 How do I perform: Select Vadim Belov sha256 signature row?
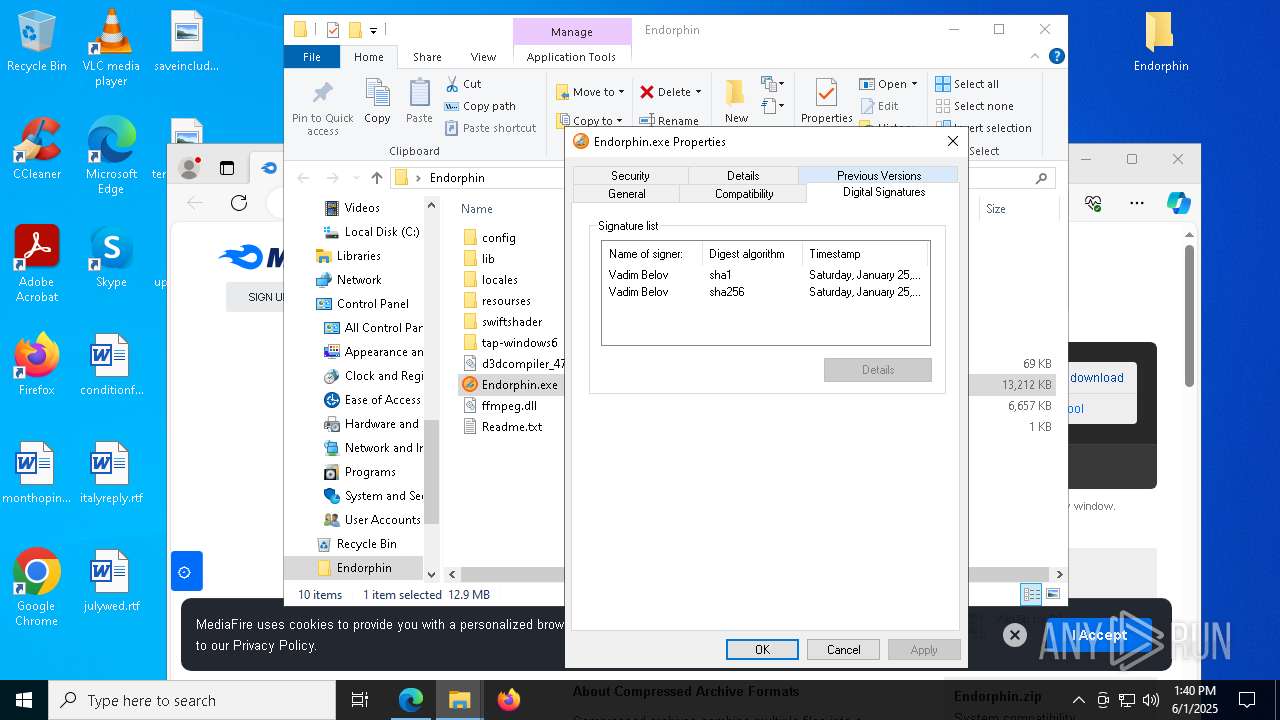pos(765,292)
